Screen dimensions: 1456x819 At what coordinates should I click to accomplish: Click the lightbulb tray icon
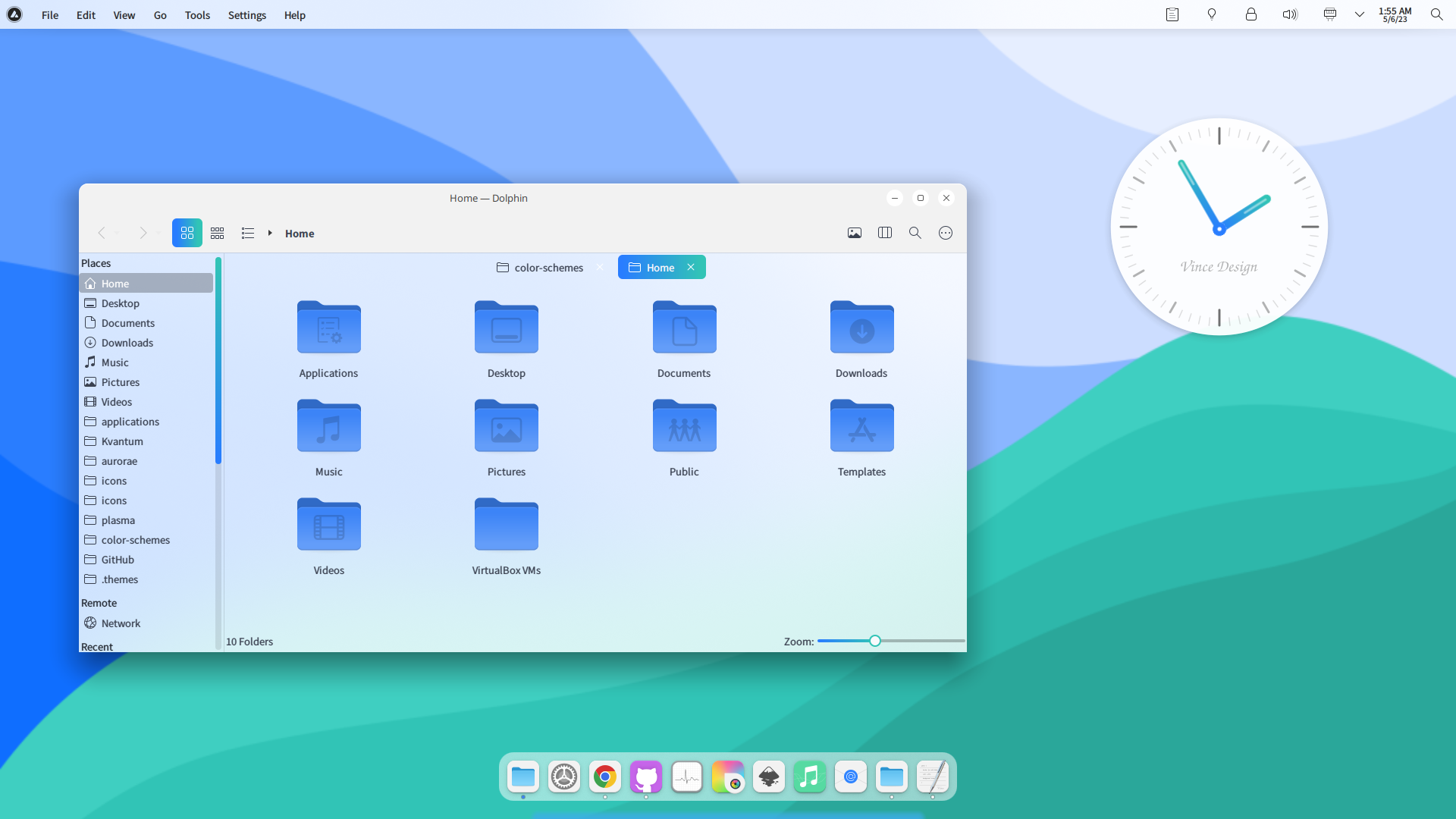[x=1212, y=14]
